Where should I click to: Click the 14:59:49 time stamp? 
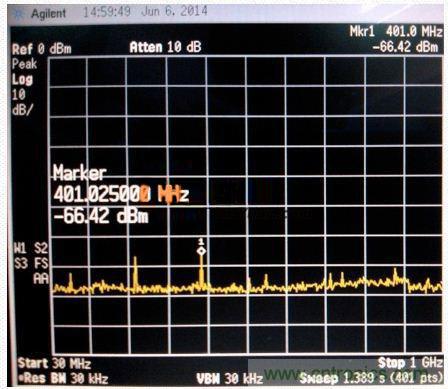107,12
